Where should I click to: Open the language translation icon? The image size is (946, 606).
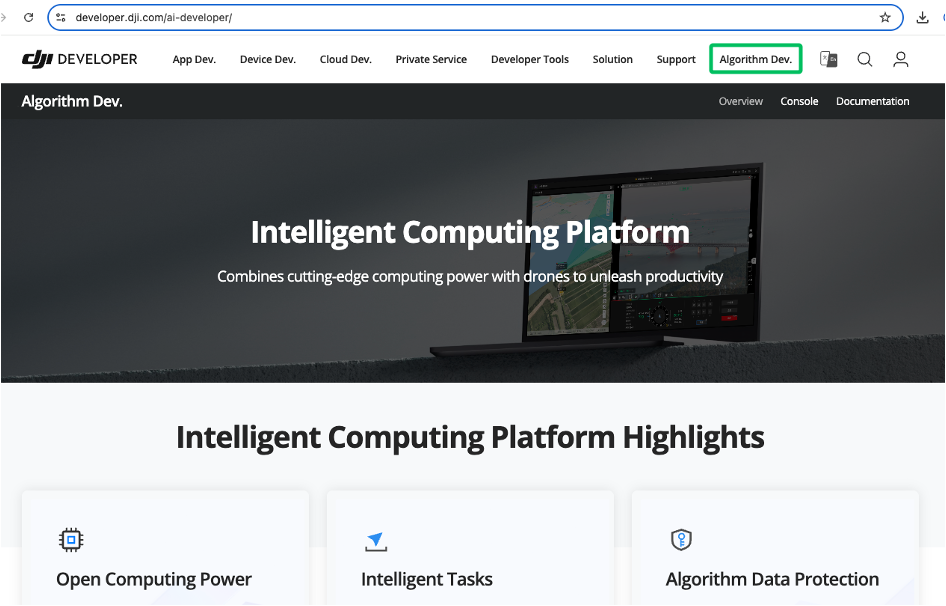pyautogui.click(x=828, y=59)
